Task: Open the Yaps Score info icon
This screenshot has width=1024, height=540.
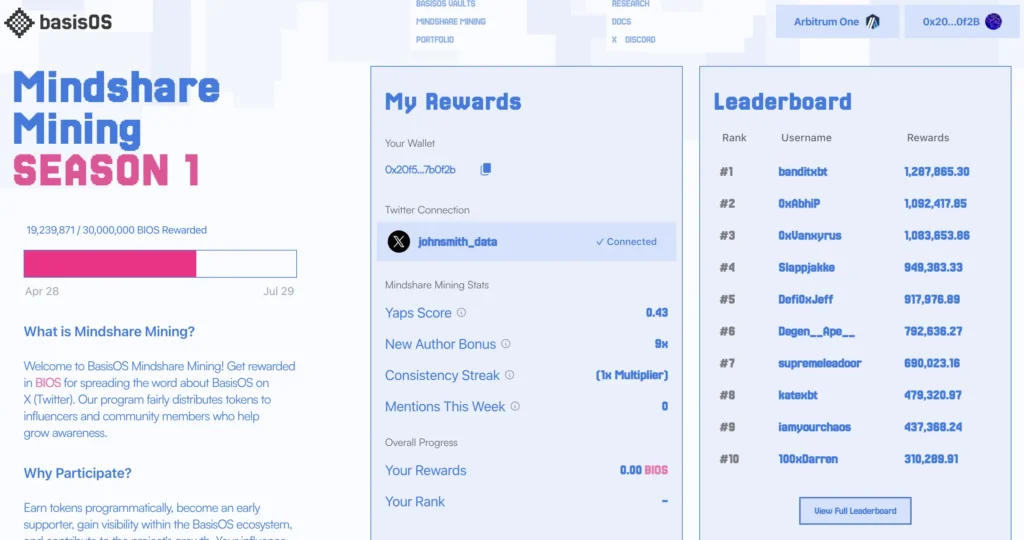Action: click(461, 313)
